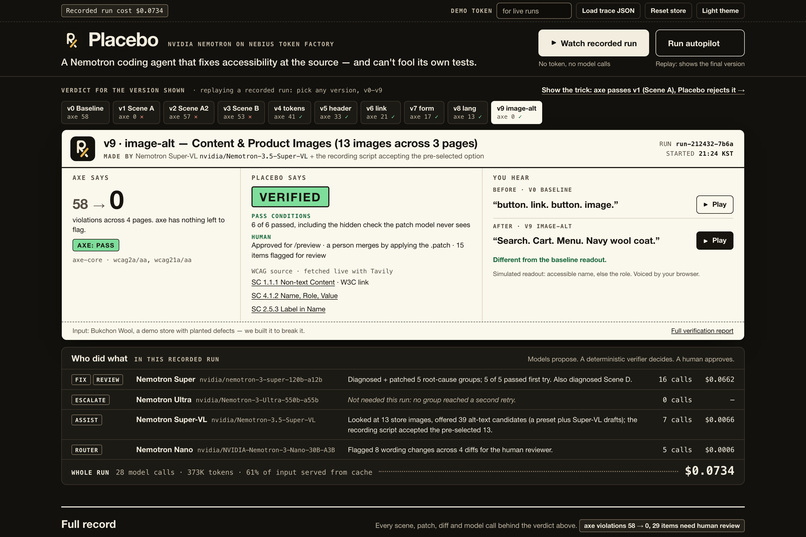Click the '0 calls' cell
This screenshot has height=537, width=806.
(677, 400)
